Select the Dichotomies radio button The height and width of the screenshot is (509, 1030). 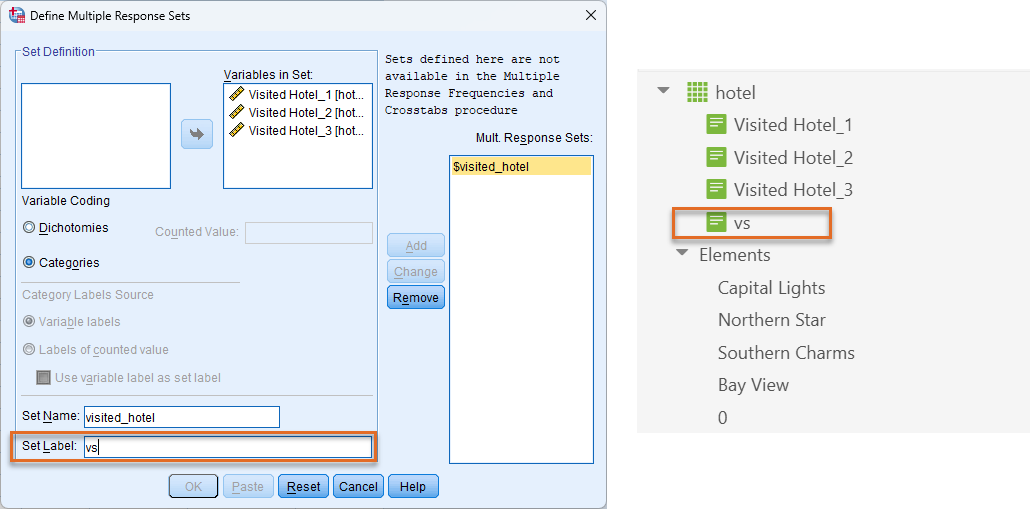(29, 228)
